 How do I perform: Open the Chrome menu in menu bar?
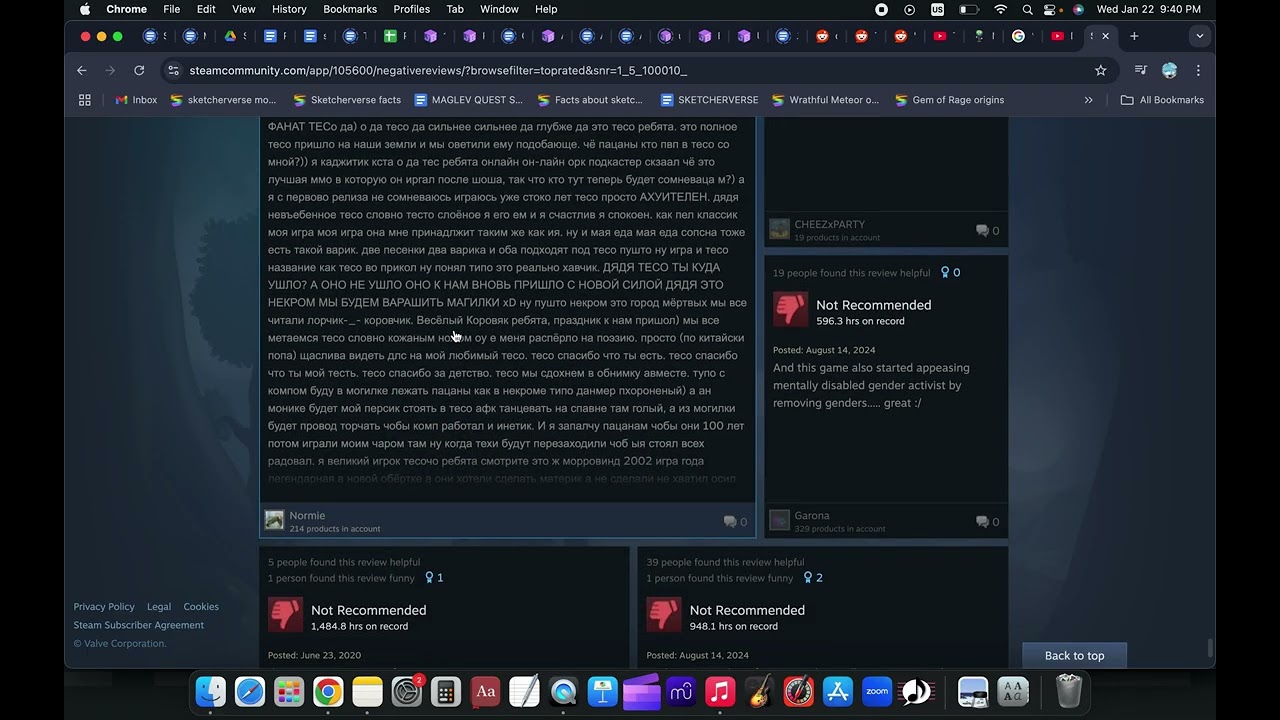click(126, 9)
